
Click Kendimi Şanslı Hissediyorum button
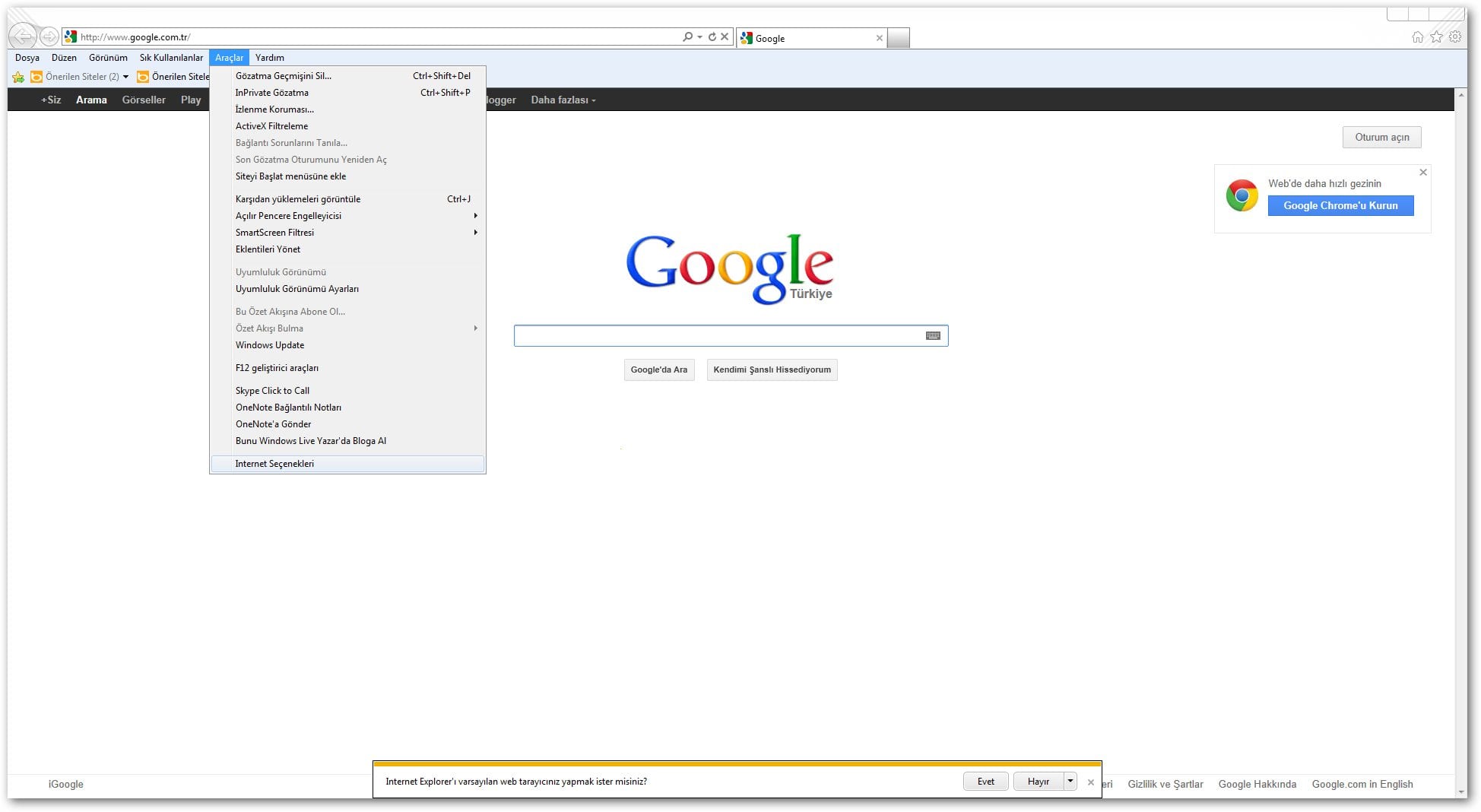tap(772, 370)
